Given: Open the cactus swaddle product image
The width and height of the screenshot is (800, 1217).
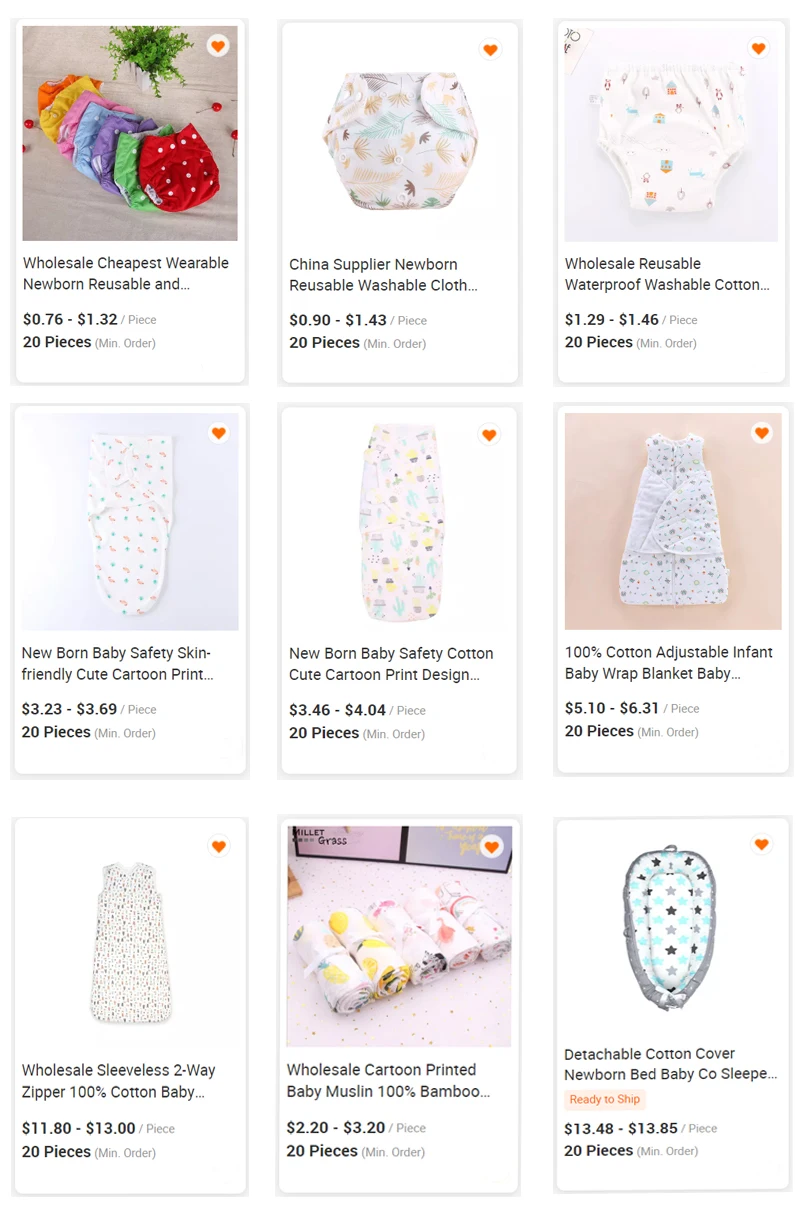Looking at the screenshot, I should pyautogui.click(x=399, y=519).
